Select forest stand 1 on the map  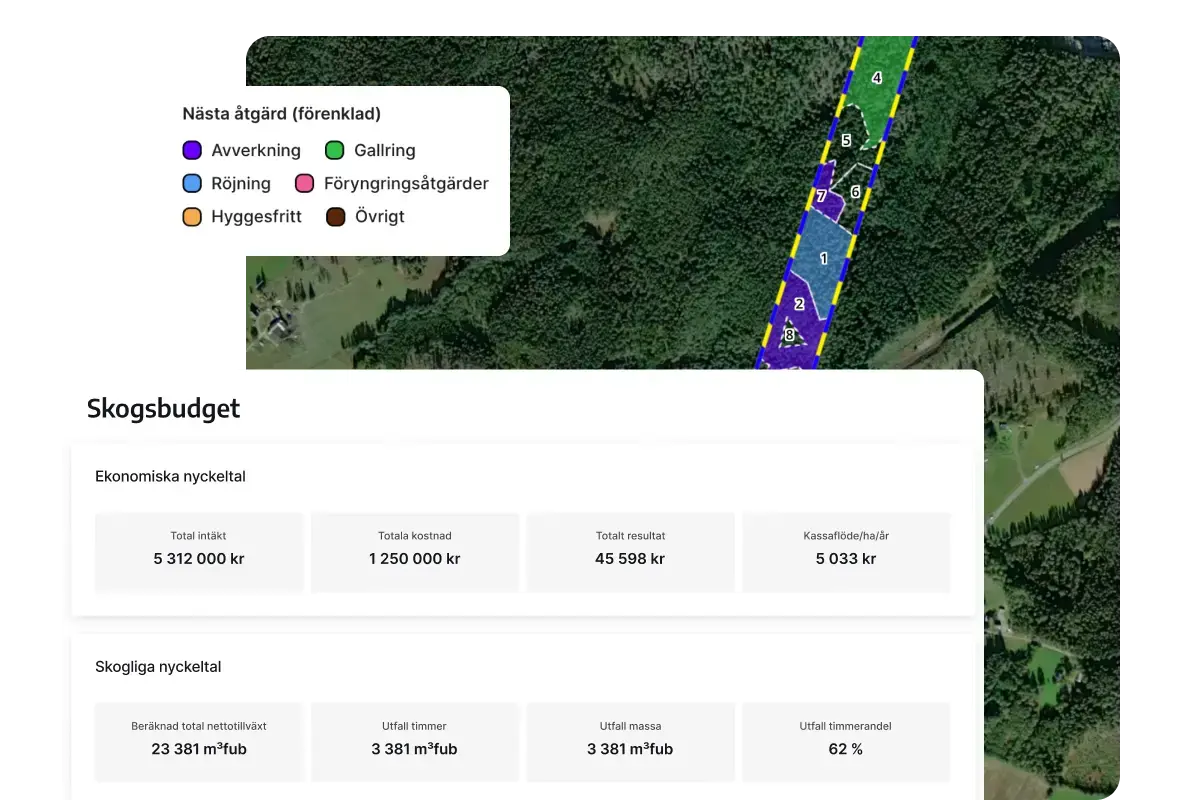823,258
